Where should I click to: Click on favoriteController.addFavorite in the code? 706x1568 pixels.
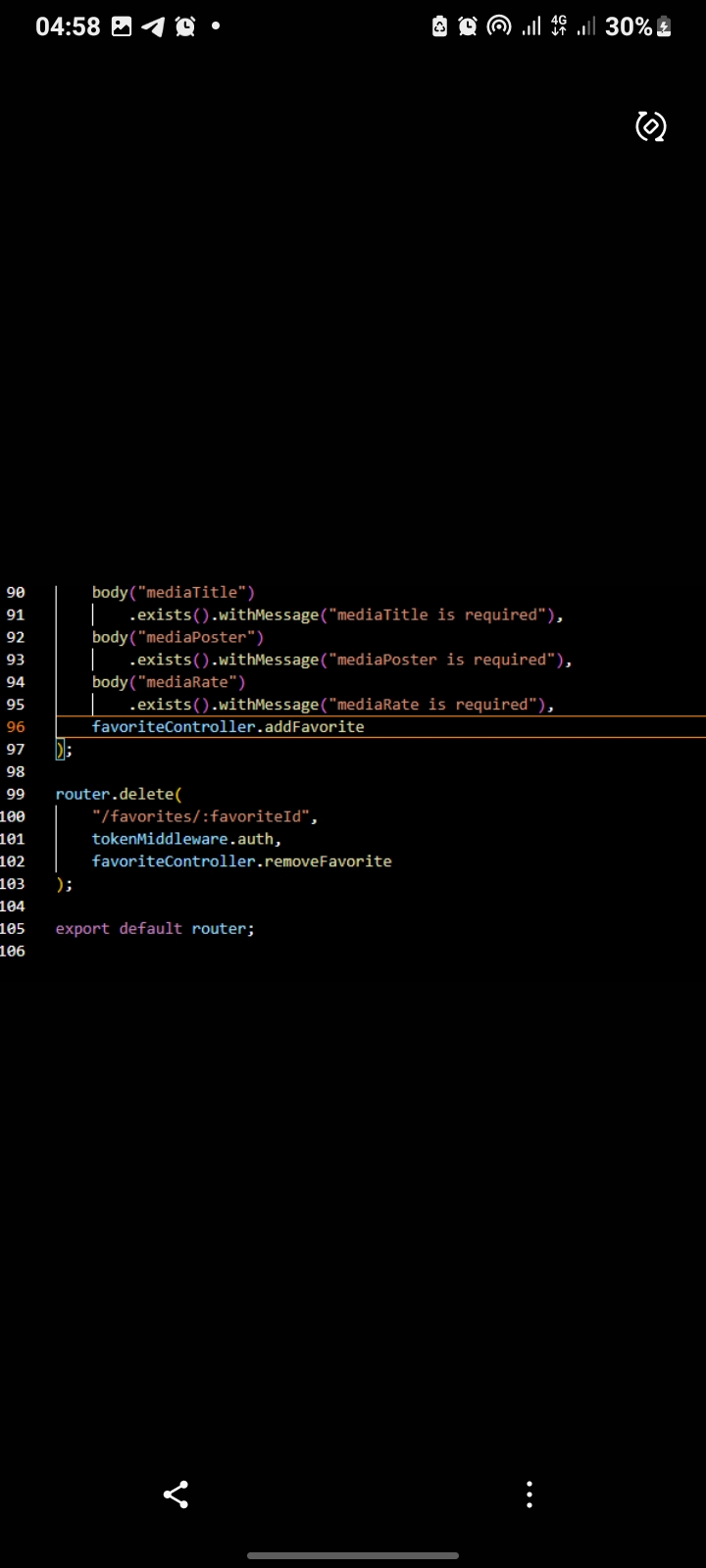227,726
